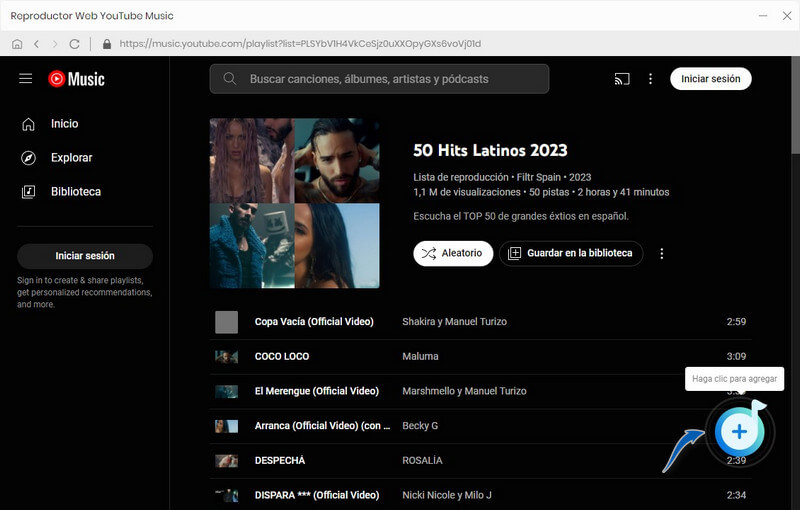This screenshot has height=510, width=800.
Task: Click the top-right Iniciar sesión button
Action: (x=711, y=79)
